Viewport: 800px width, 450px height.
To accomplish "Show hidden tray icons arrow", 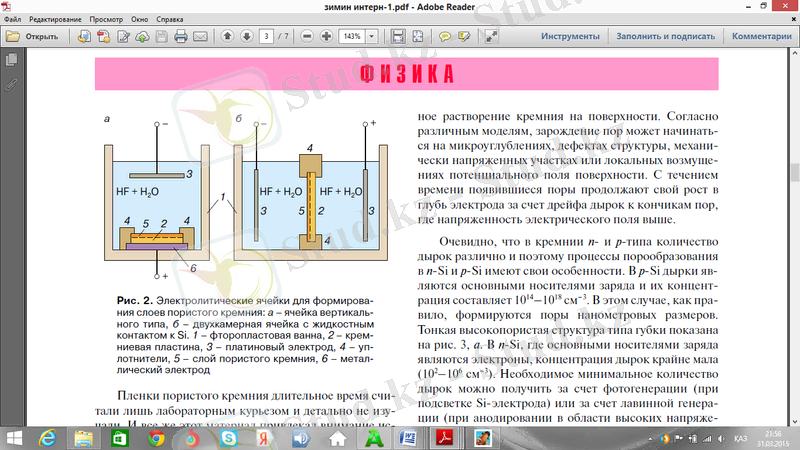I will (650, 439).
